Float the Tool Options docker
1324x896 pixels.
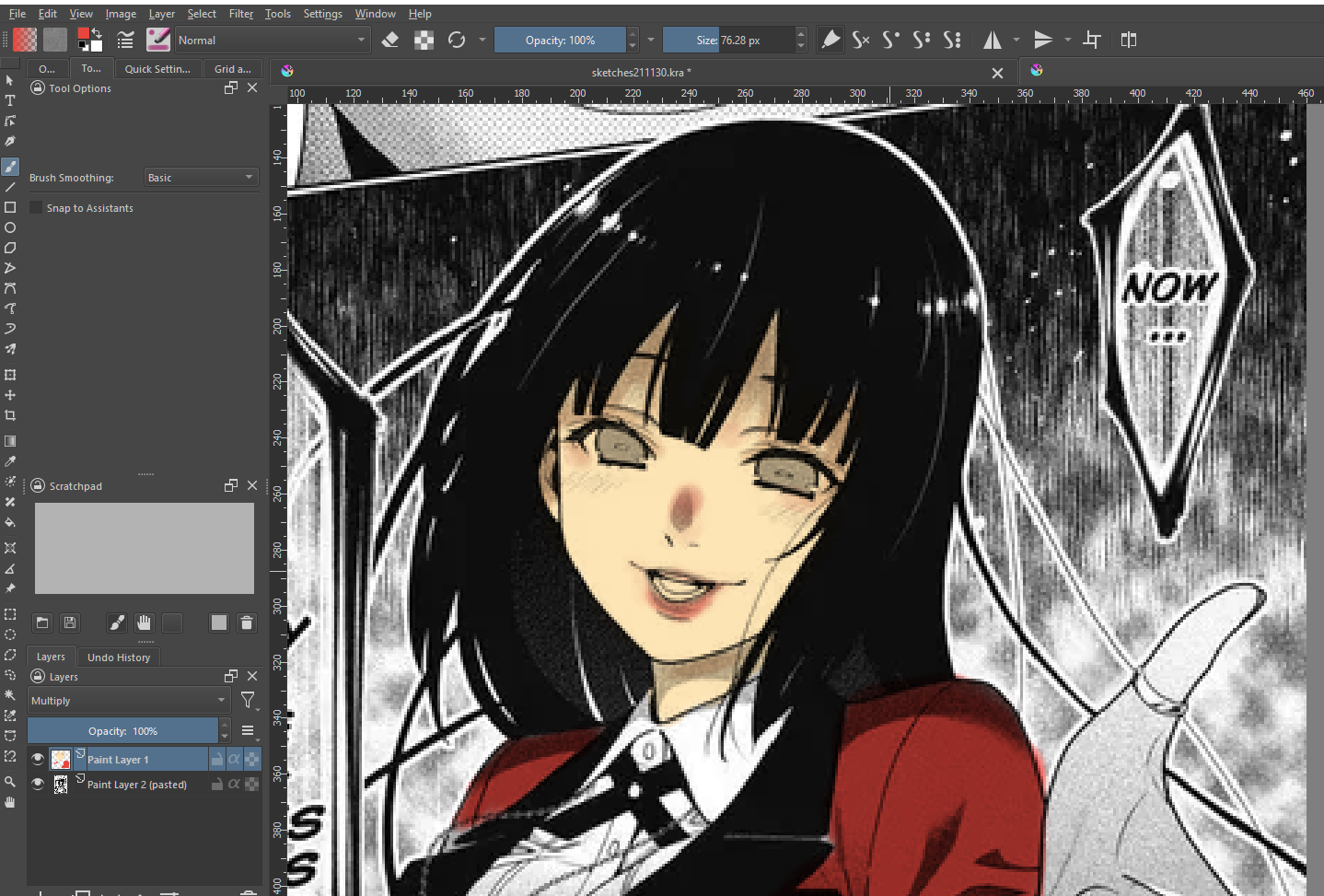[231, 87]
